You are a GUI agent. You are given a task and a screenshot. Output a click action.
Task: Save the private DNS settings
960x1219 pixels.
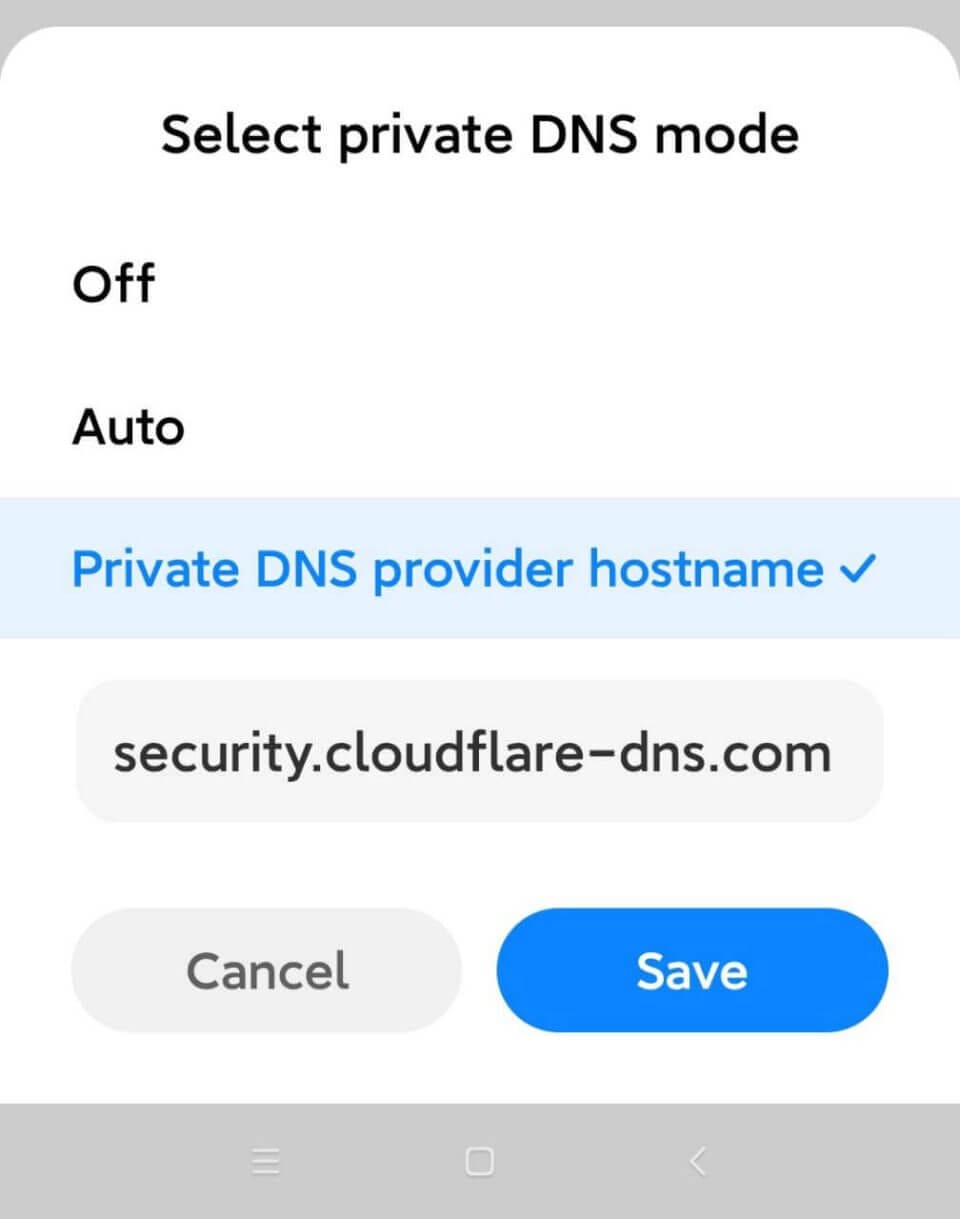click(692, 970)
